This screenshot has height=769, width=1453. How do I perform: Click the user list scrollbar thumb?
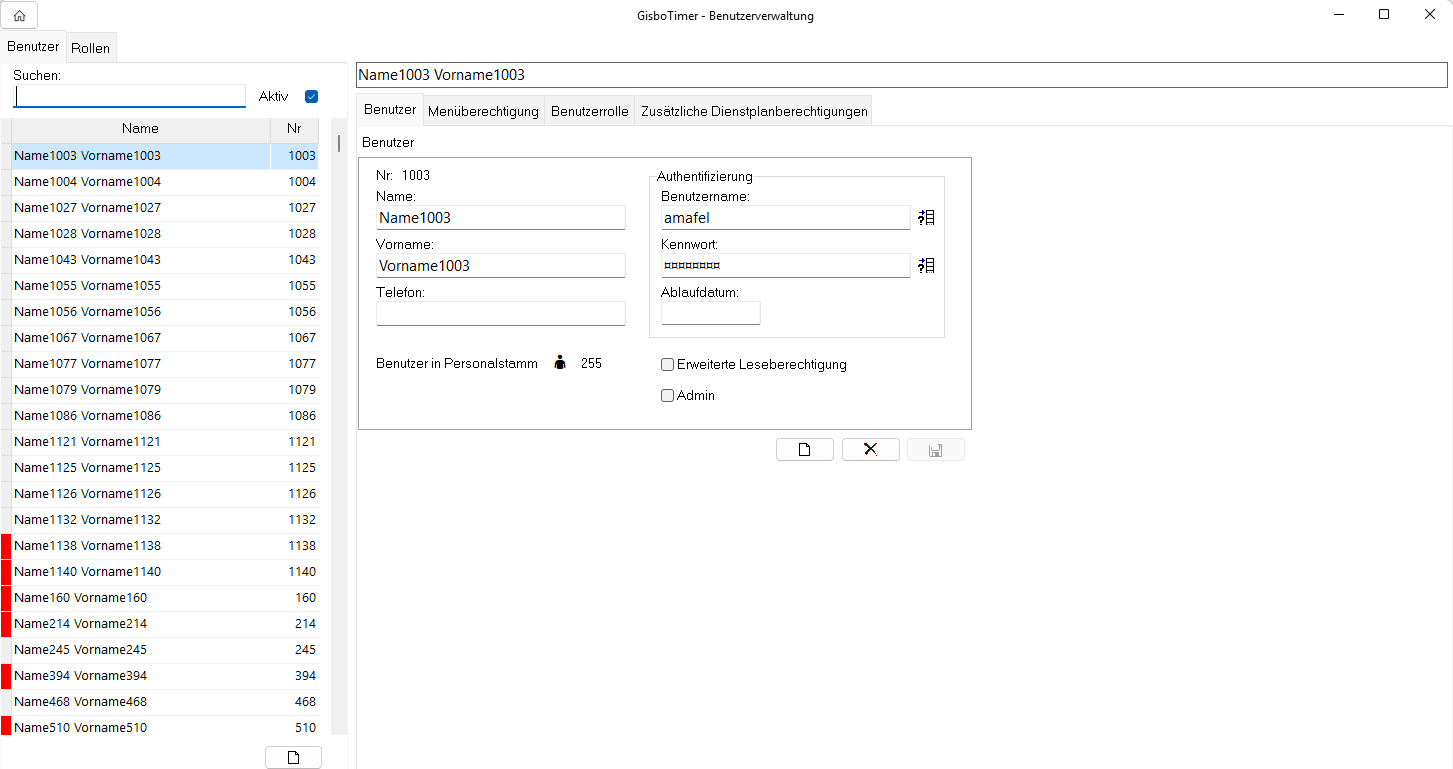(338, 143)
